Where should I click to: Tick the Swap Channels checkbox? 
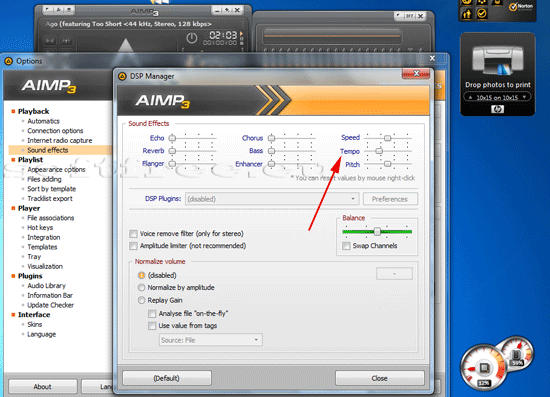(346, 246)
